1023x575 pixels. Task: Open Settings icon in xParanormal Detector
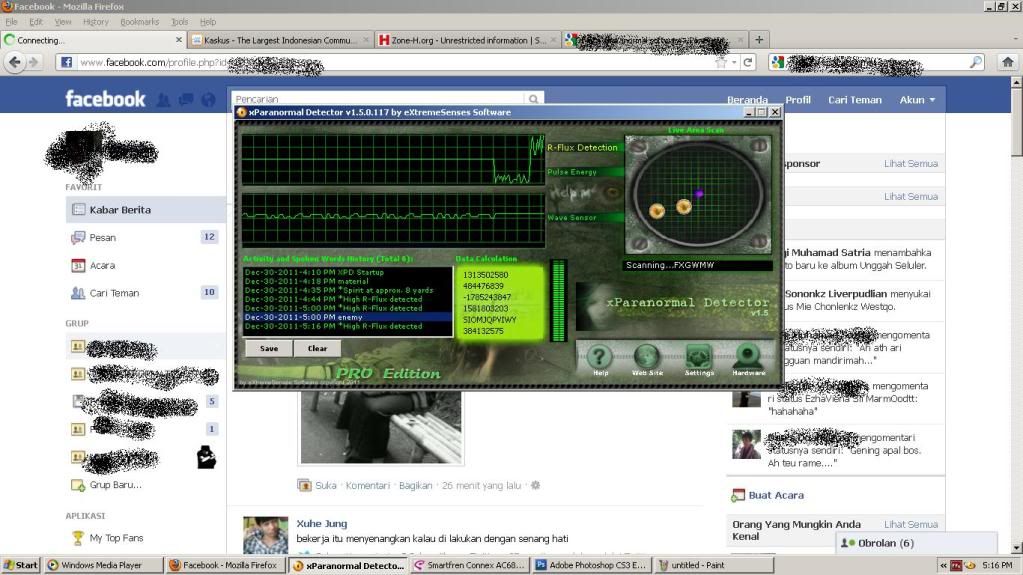click(x=698, y=359)
